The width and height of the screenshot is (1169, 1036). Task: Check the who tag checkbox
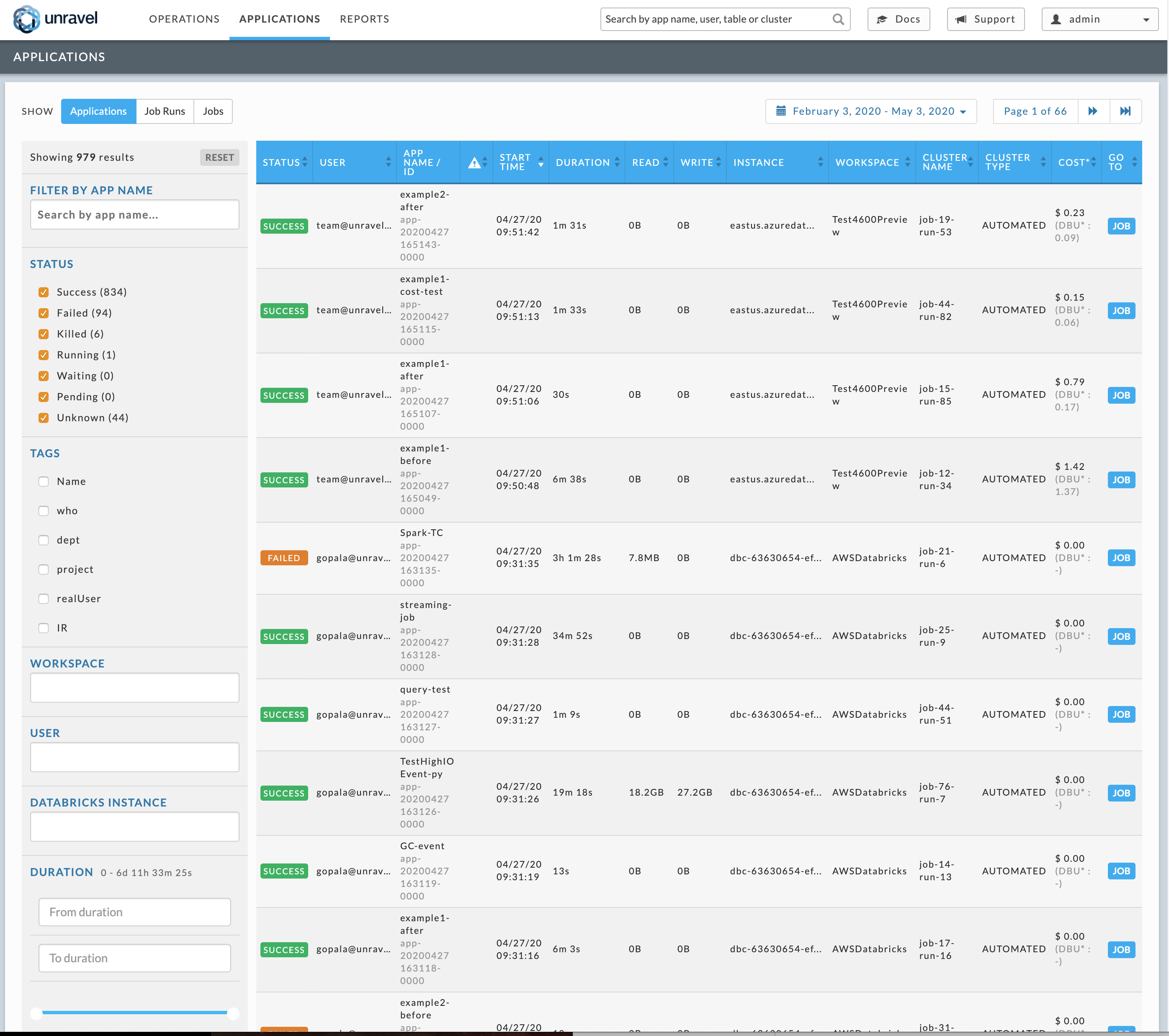44,511
